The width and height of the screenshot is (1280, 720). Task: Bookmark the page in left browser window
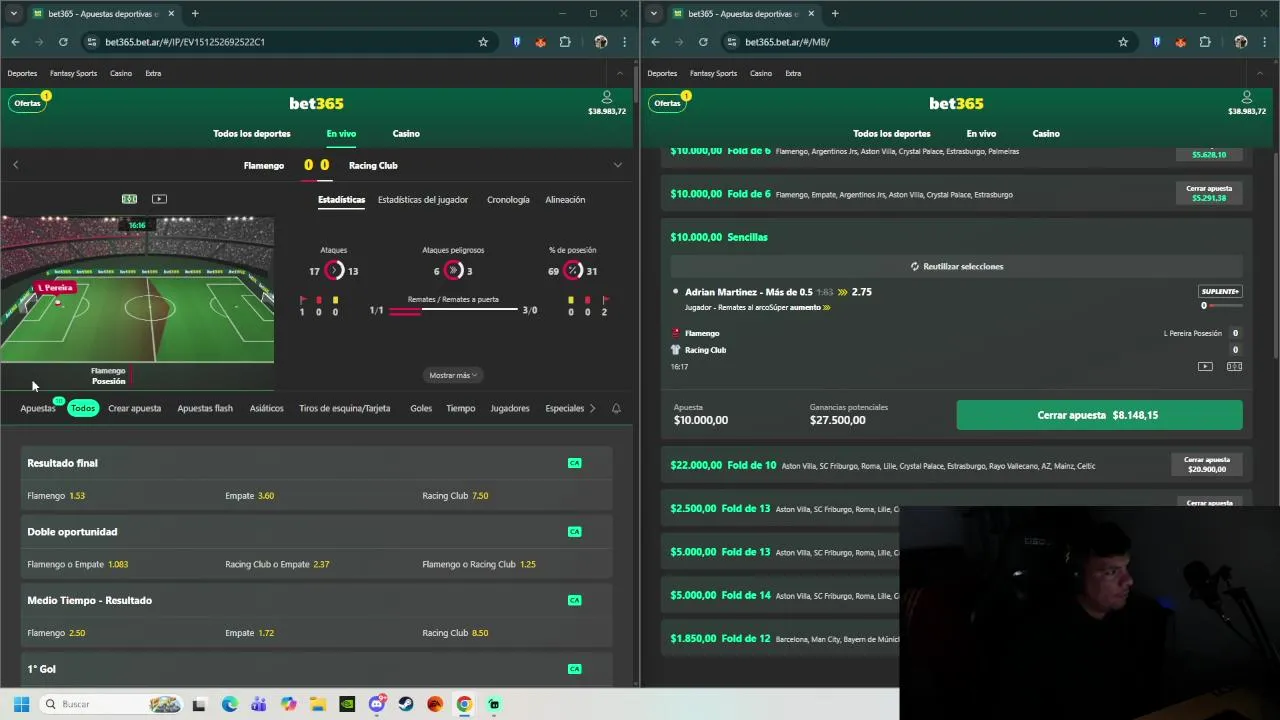pos(483,42)
